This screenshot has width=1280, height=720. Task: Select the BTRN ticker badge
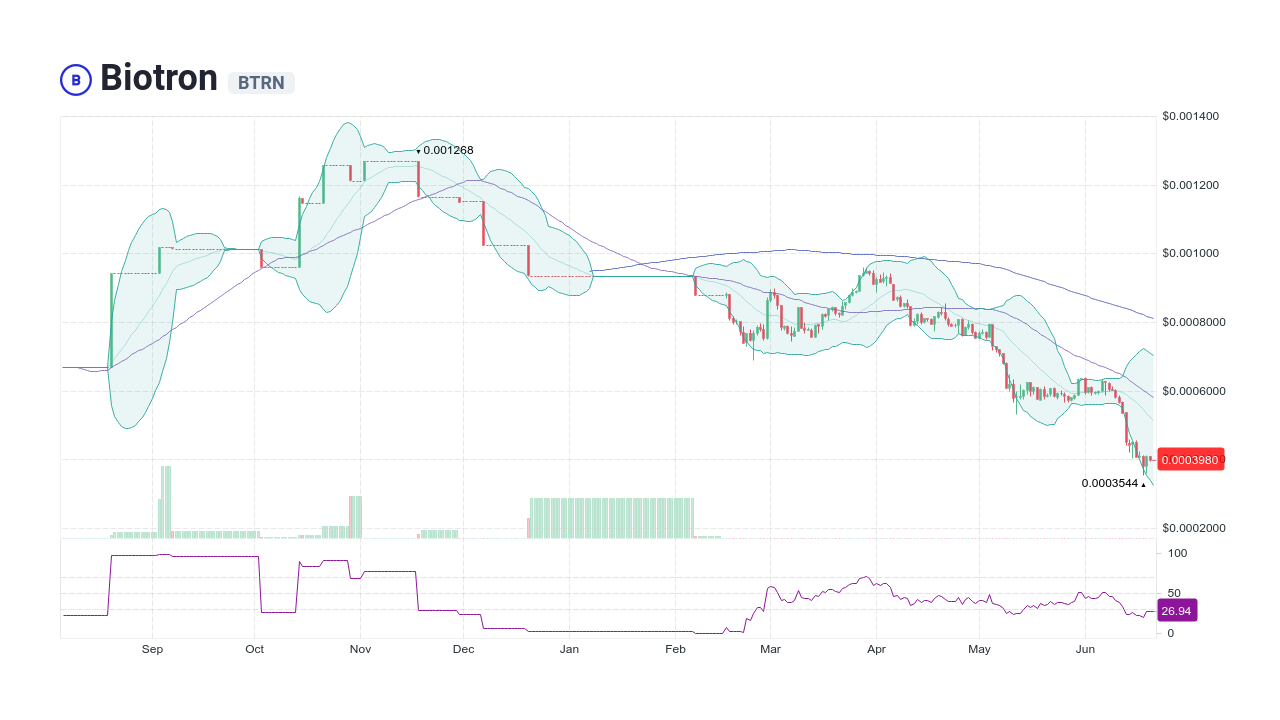point(260,83)
